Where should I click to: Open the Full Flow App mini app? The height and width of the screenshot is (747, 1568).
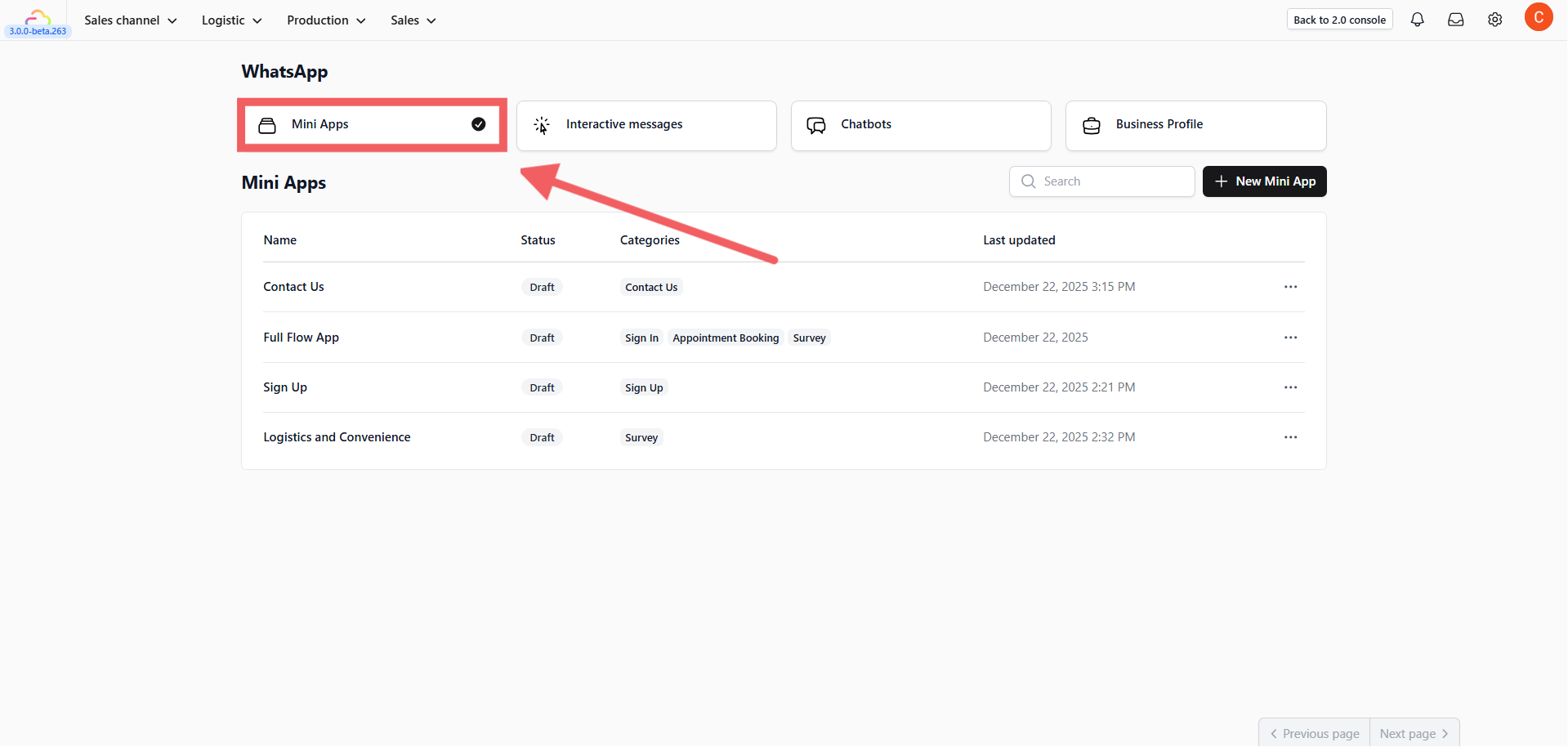(301, 338)
